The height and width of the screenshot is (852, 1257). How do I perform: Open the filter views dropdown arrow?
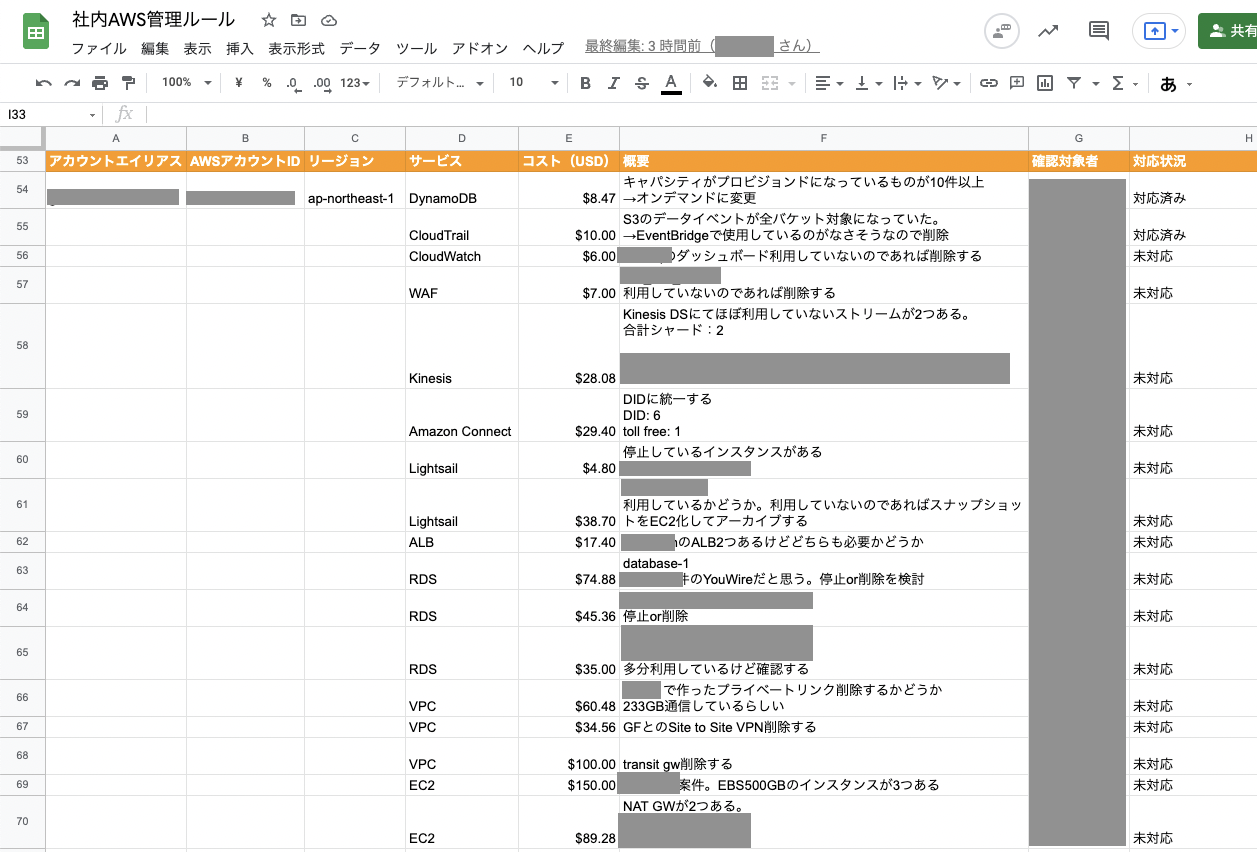tap(1096, 84)
